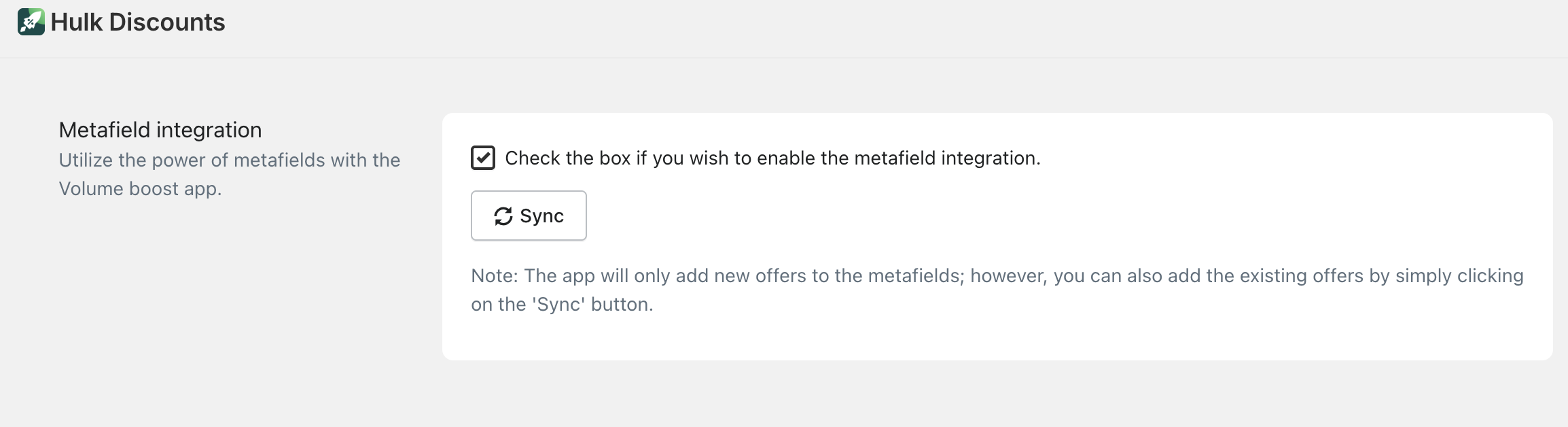Click the Hulk Discounts rocket logo
The image size is (1568, 427).
(x=31, y=22)
